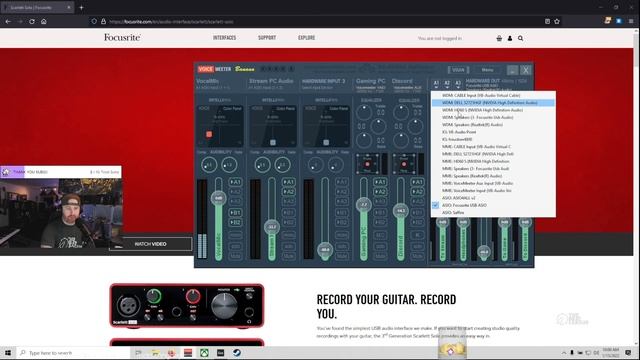Open the Focusrite user account icon
The width and height of the screenshot is (640, 360).
point(510,38)
